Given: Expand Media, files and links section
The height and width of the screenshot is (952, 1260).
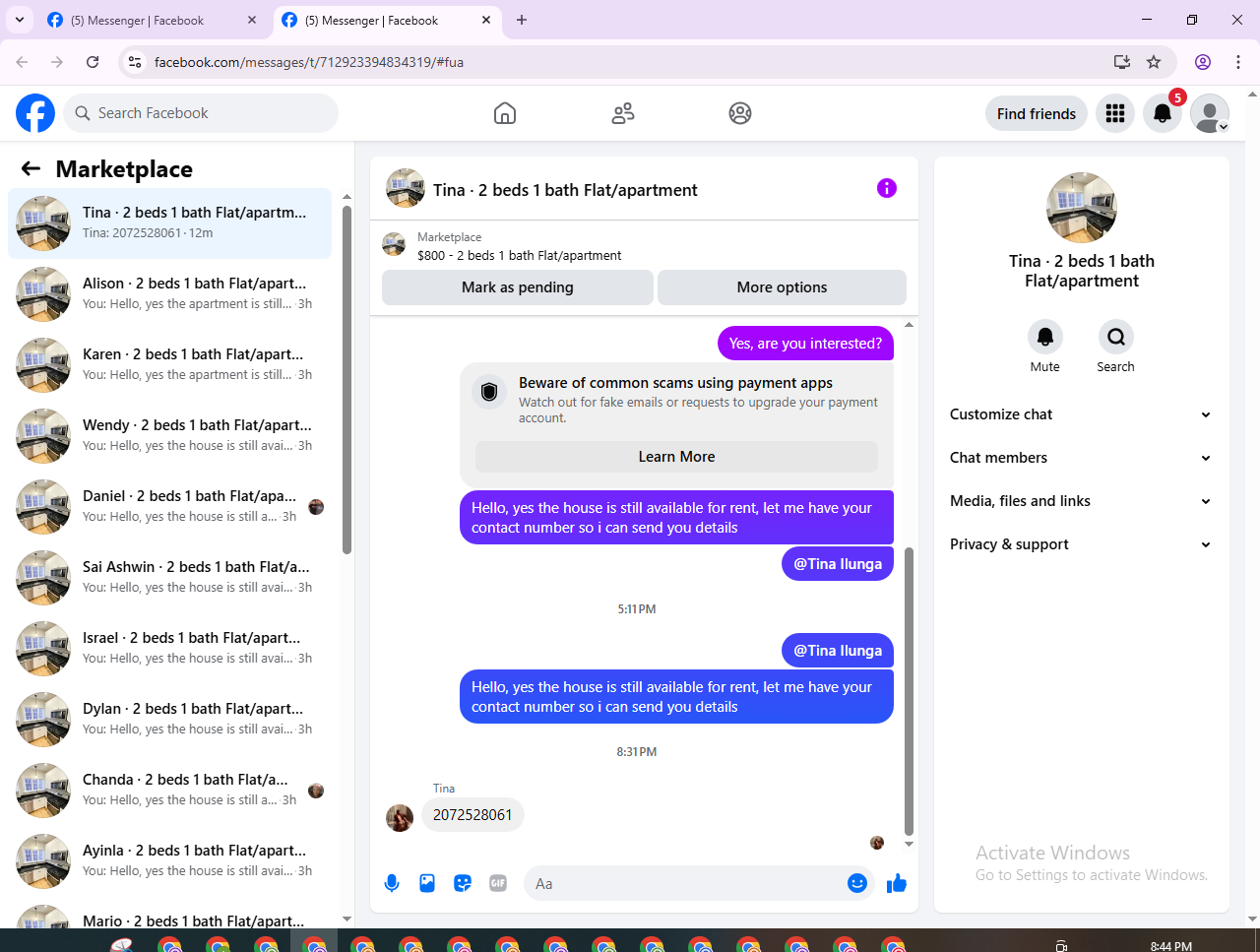Looking at the screenshot, I should (1081, 501).
